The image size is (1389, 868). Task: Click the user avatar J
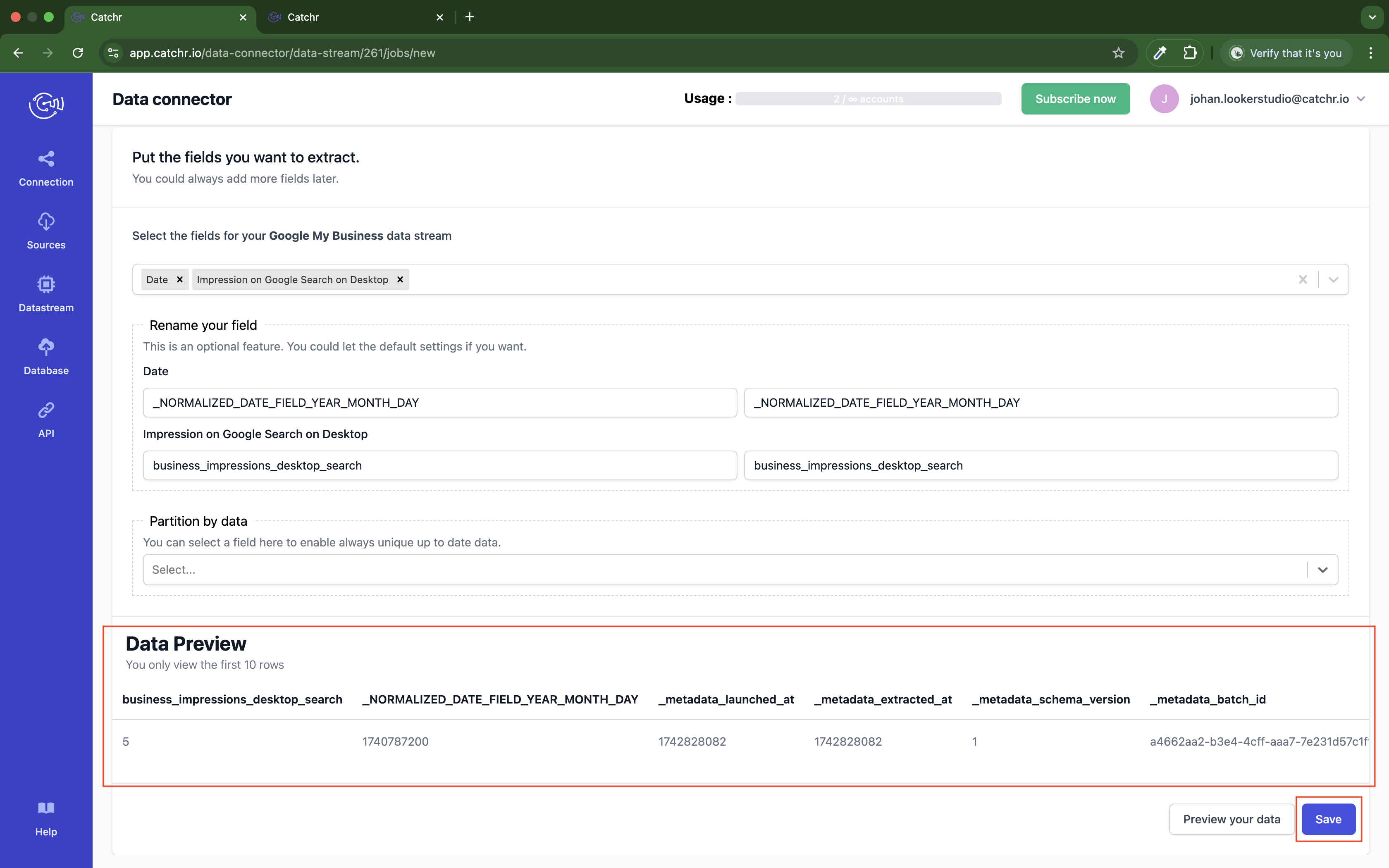tap(1164, 99)
